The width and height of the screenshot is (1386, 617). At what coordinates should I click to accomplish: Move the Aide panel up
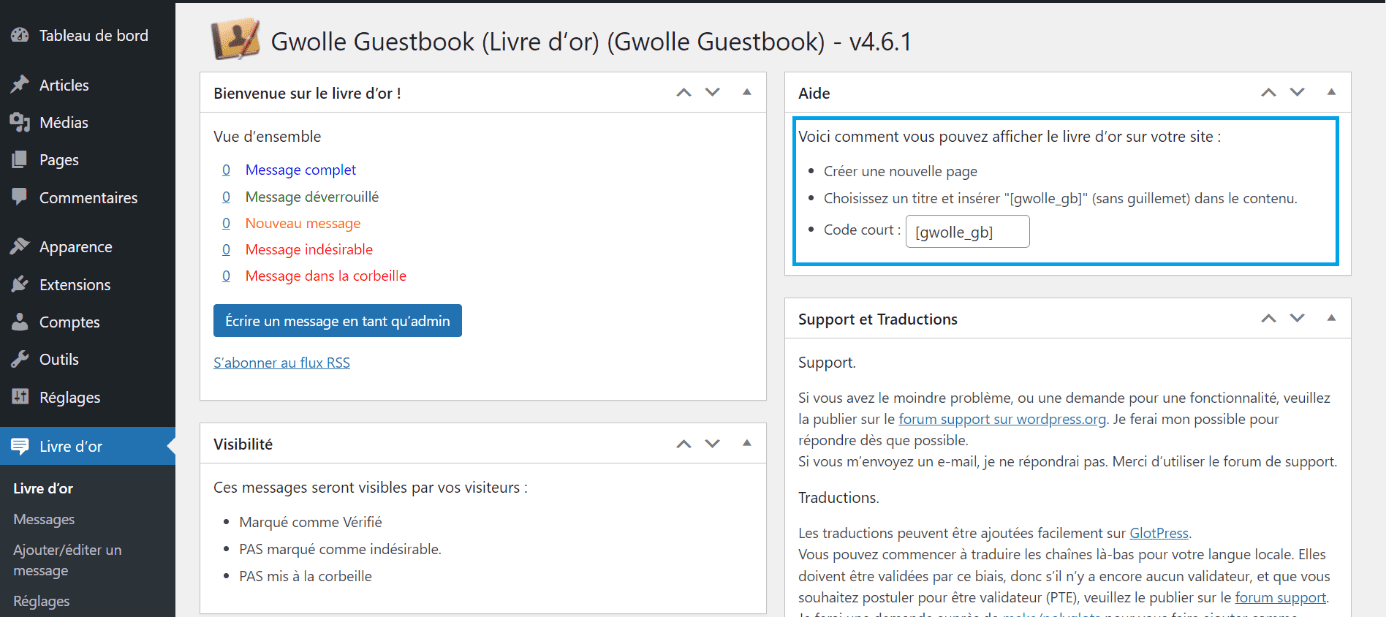click(1268, 93)
